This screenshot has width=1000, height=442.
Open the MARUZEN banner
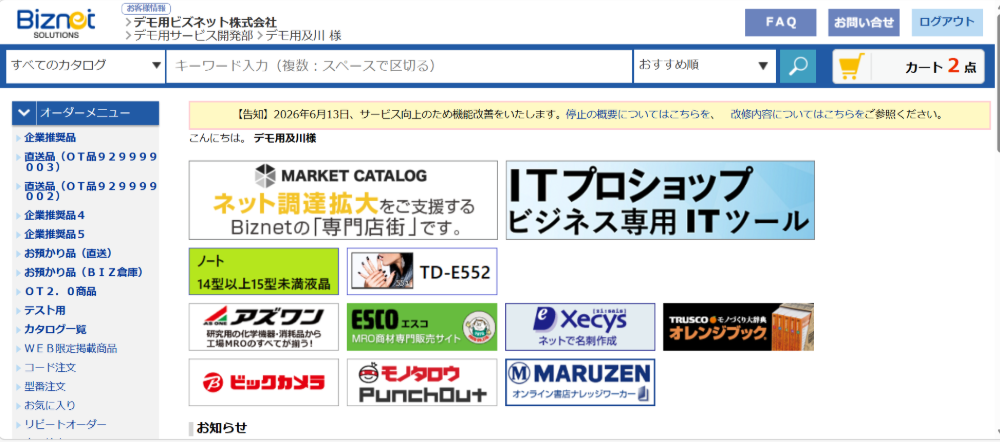pos(580,382)
